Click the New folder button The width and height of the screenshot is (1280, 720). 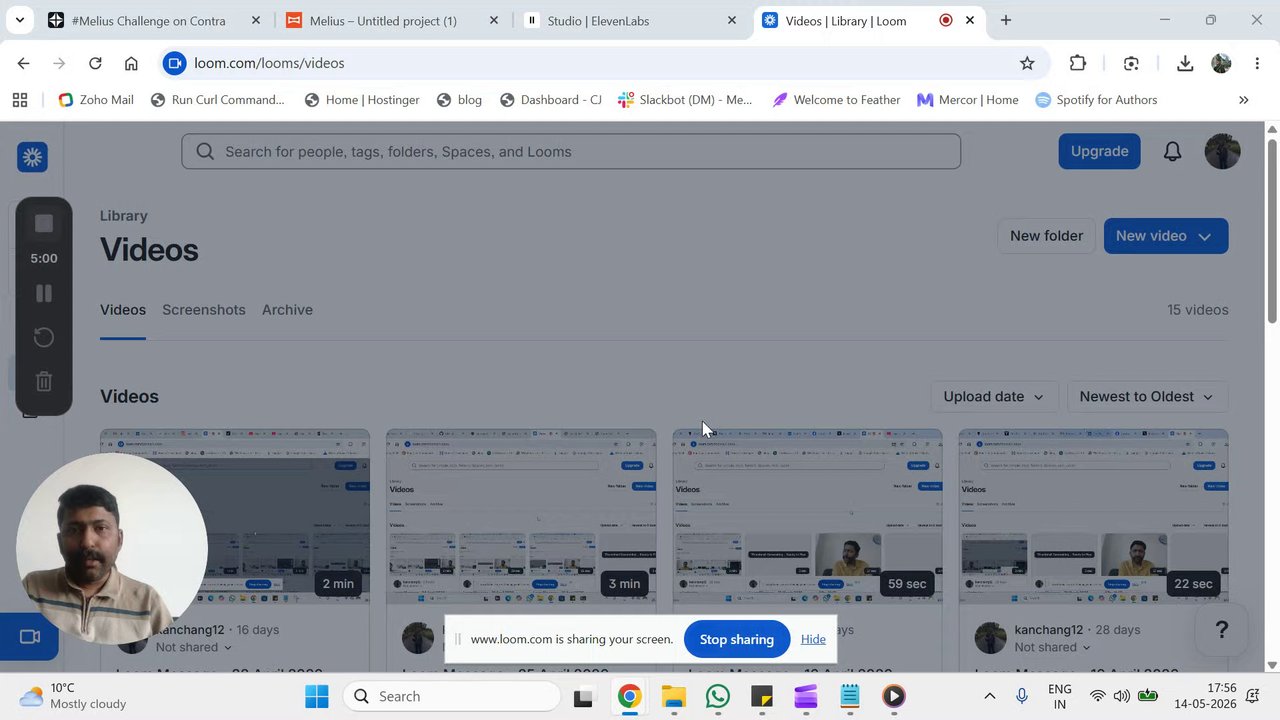pyautogui.click(x=1046, y=236)
